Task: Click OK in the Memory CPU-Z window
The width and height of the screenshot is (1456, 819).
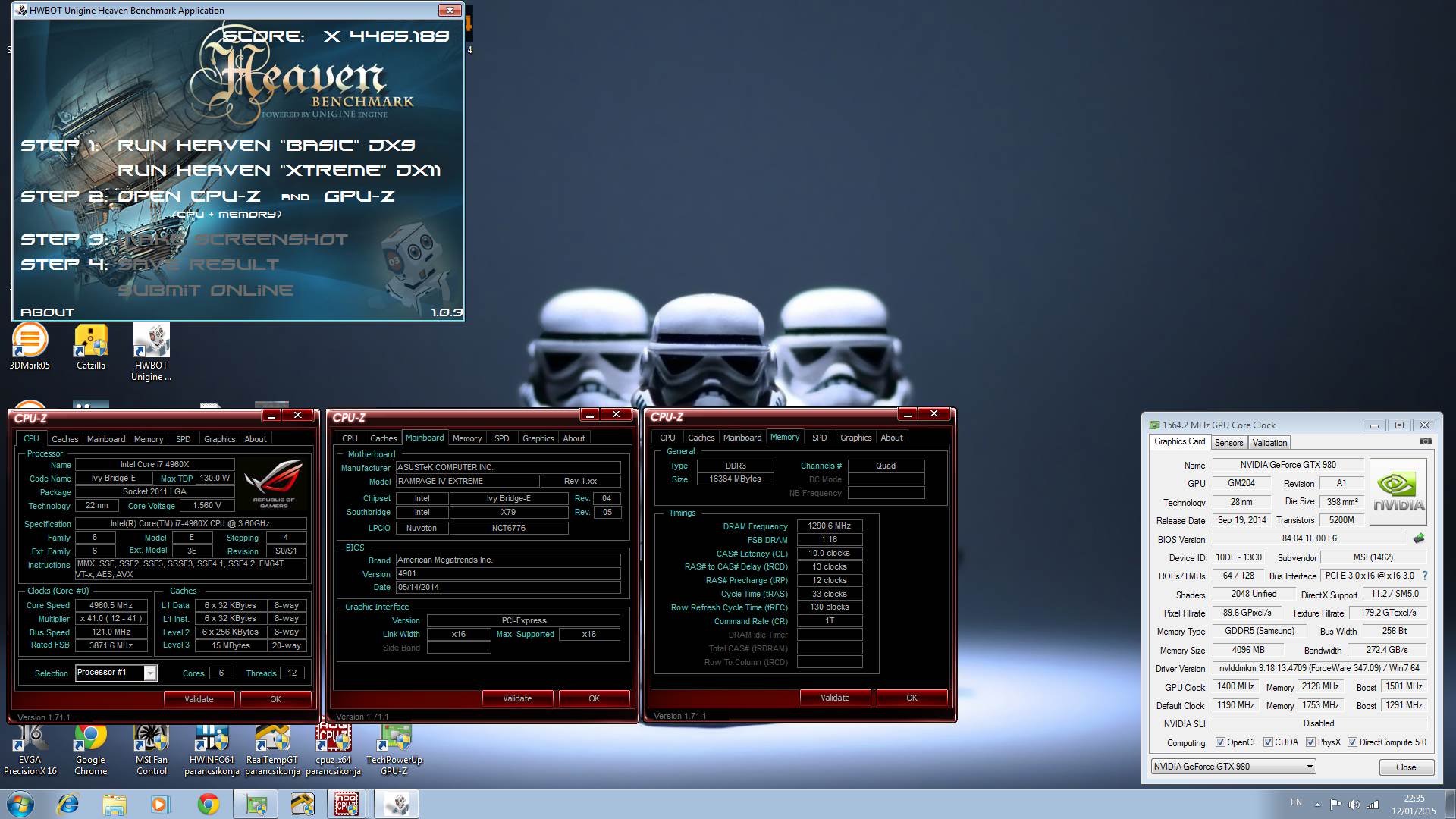Action: click(912, 698)
